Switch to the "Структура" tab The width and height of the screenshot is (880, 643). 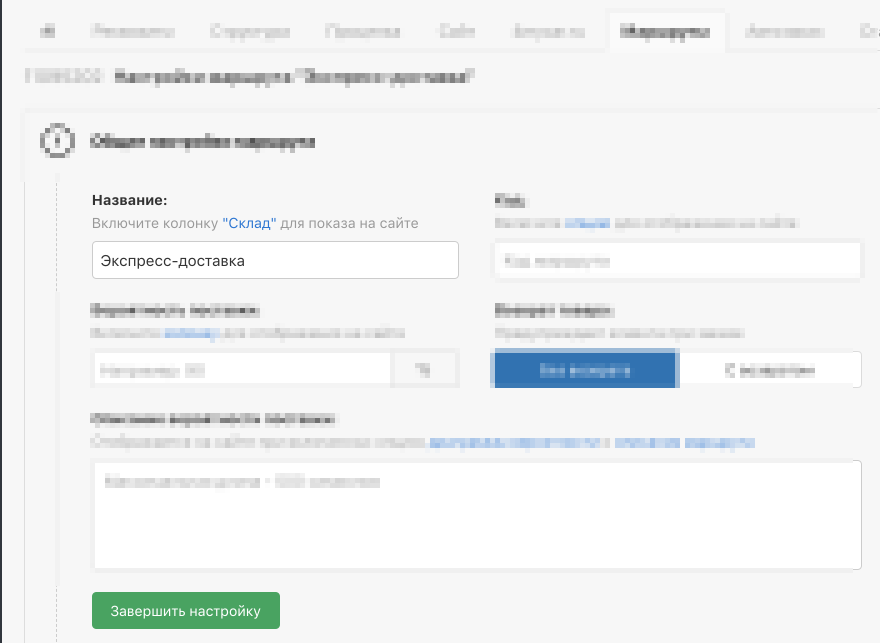point(250,32)
